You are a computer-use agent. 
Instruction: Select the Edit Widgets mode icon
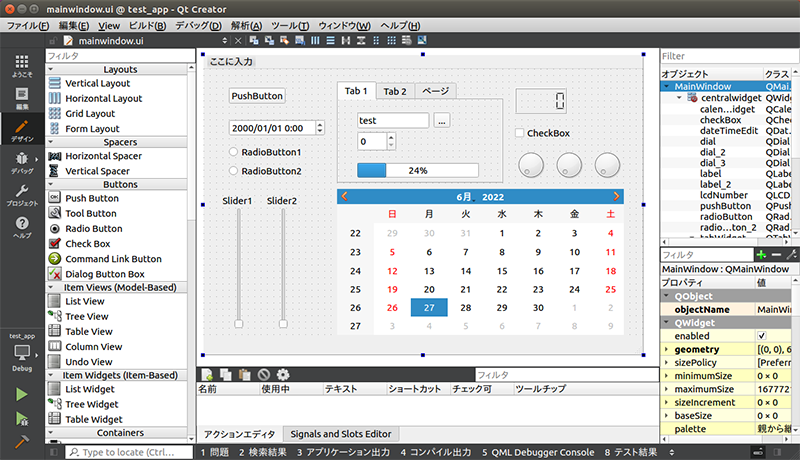[x=254, y=40]
